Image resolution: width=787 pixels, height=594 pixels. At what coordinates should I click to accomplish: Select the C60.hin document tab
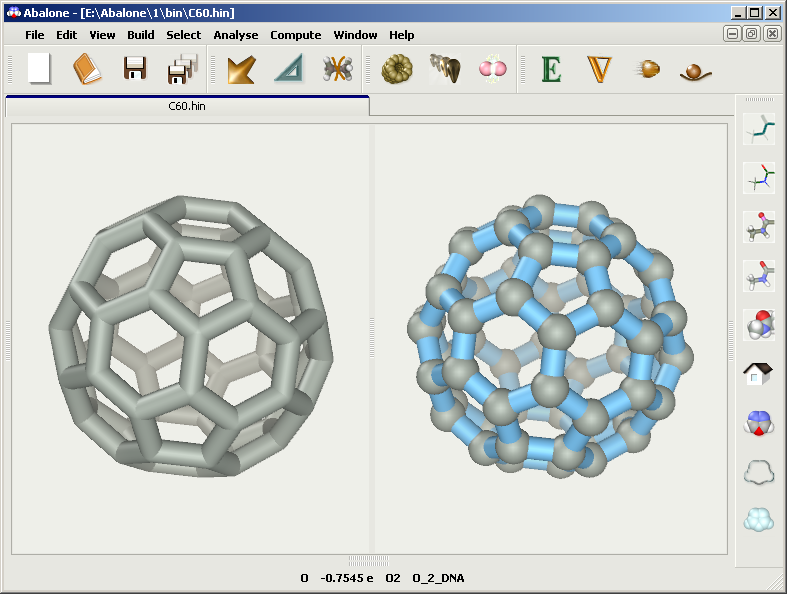(x=187, y=106)
